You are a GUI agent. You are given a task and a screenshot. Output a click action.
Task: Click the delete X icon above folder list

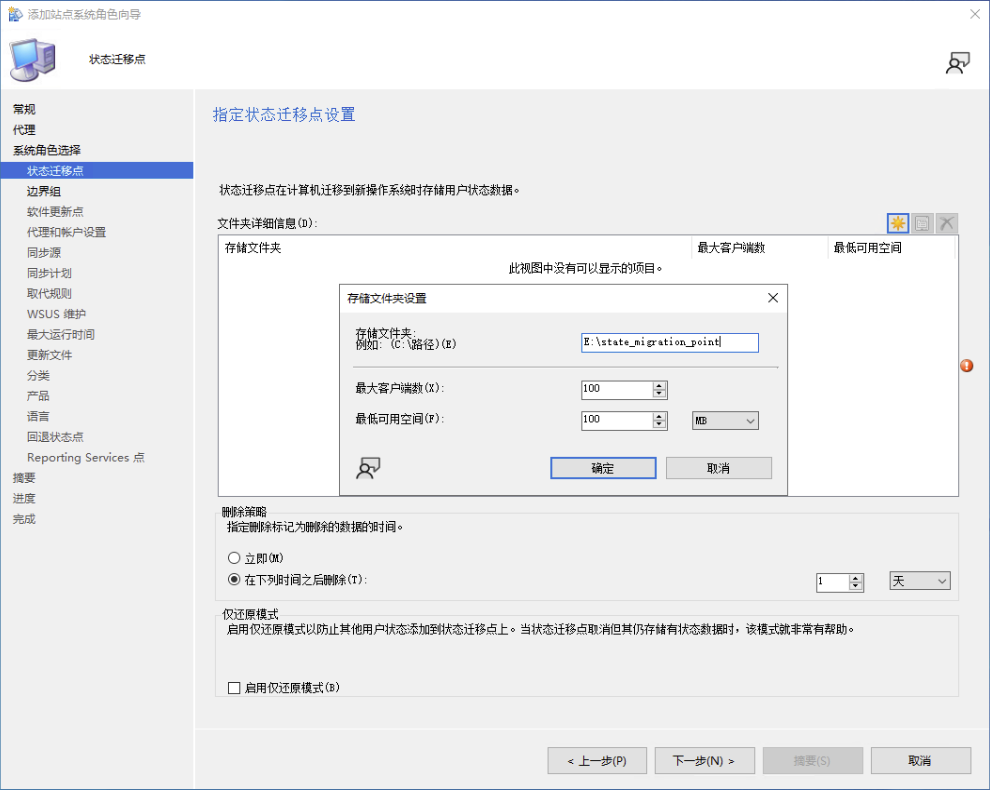point(946,223)
